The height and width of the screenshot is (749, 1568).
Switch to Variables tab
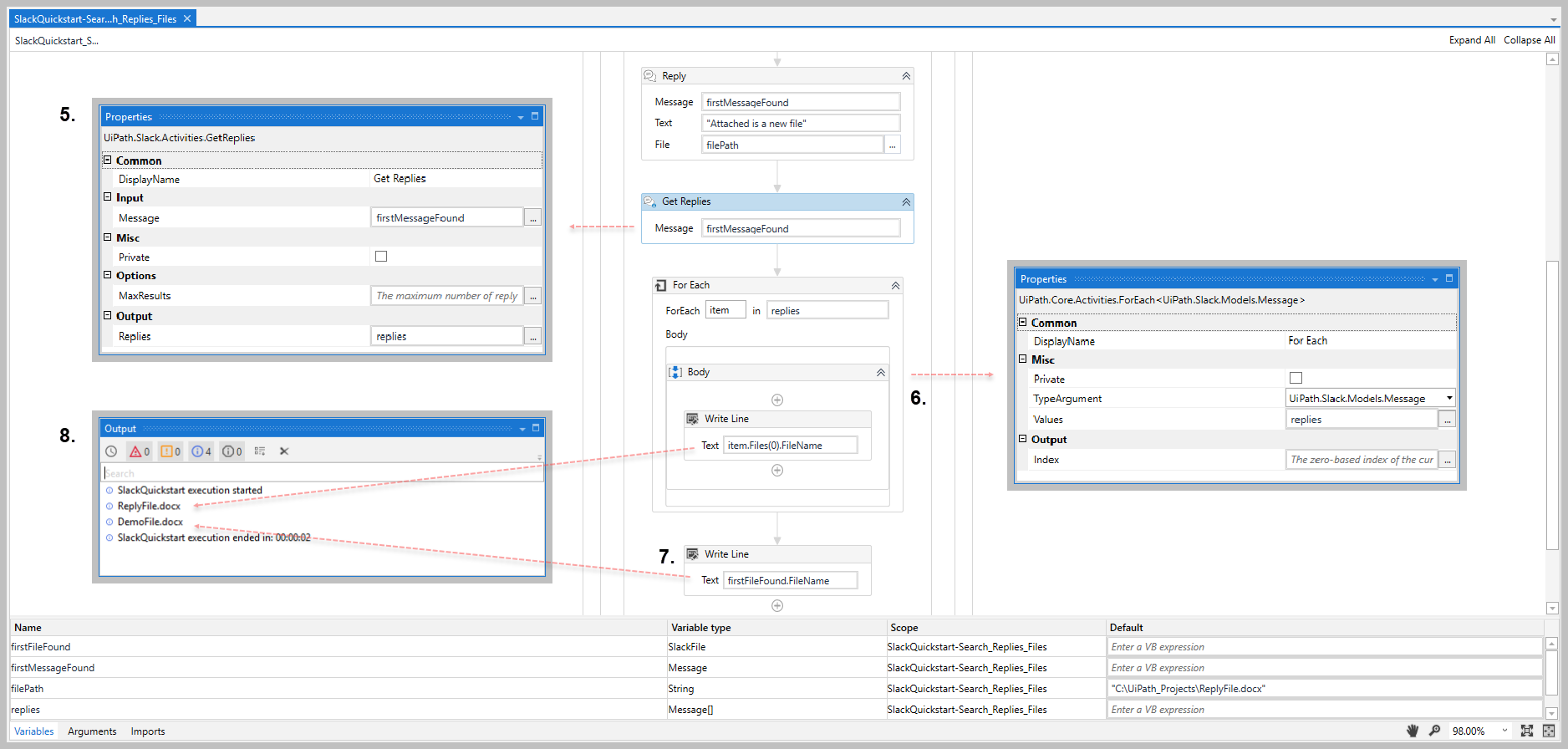[x=34, y=731]
